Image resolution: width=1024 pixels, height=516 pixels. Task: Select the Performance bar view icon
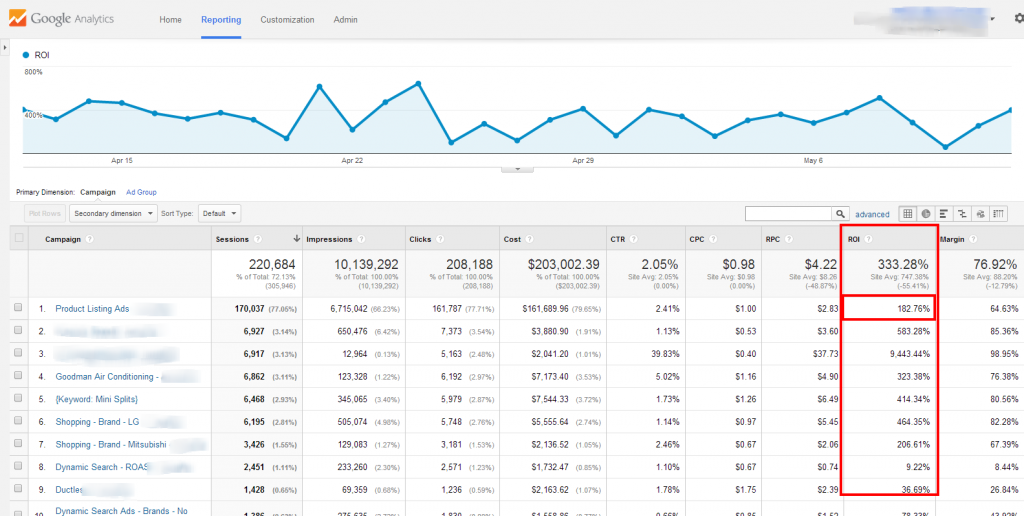click(x=944, y=214)
